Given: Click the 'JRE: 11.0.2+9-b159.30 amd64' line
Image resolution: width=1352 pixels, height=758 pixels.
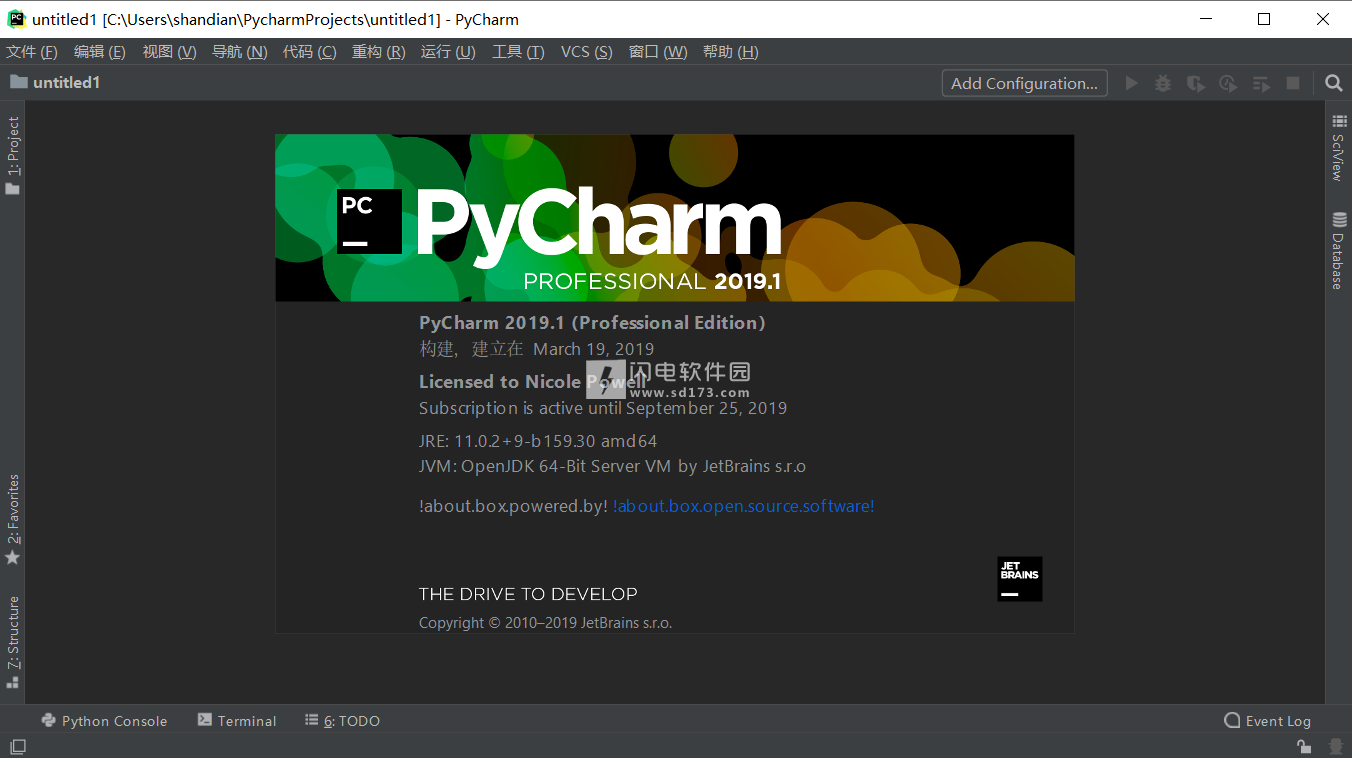Looking at the screenshot, I should point(538,441).
